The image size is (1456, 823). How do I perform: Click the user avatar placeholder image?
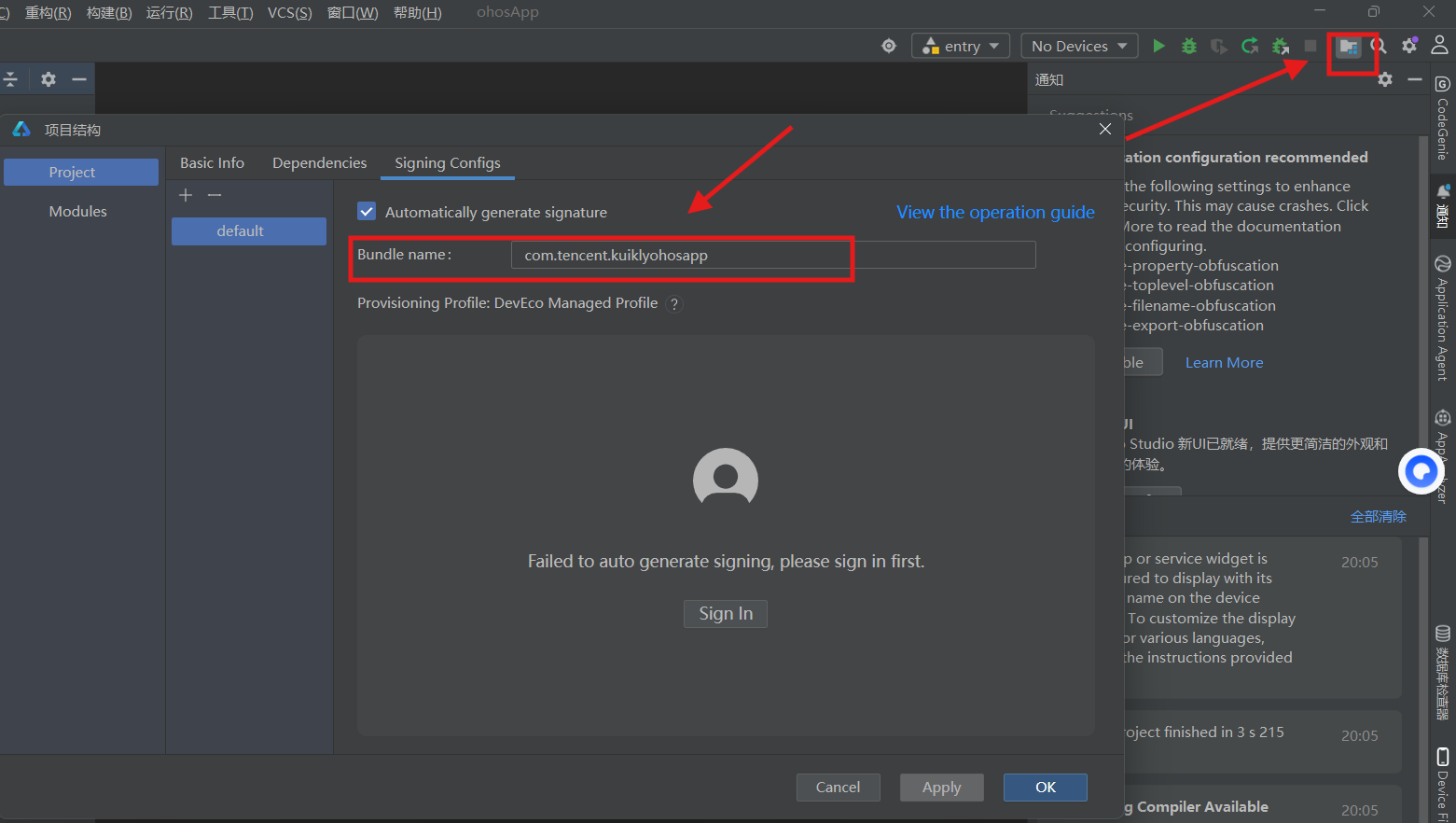click(x=726, y=480)
